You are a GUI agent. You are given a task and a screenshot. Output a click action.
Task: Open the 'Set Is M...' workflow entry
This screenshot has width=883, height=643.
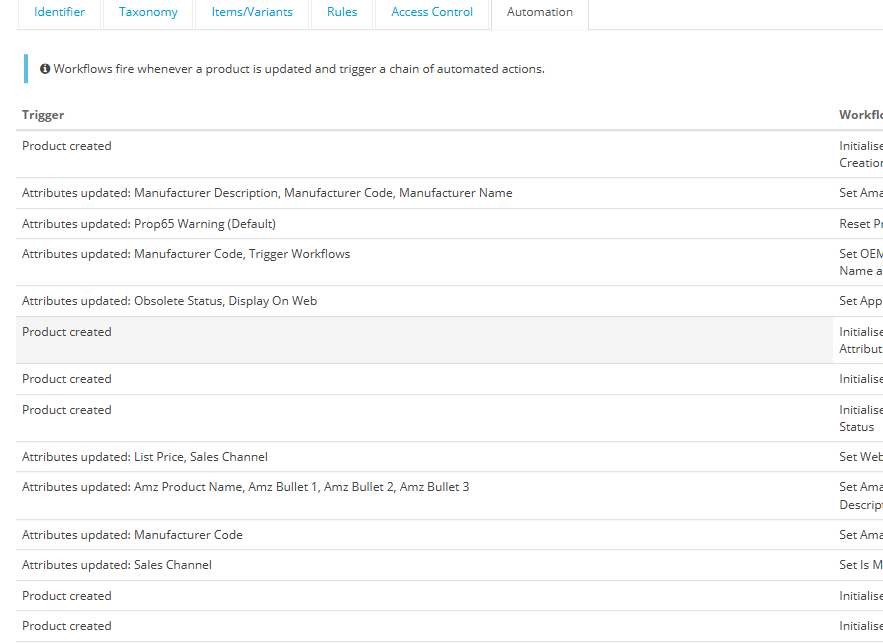tap(860, 565)
